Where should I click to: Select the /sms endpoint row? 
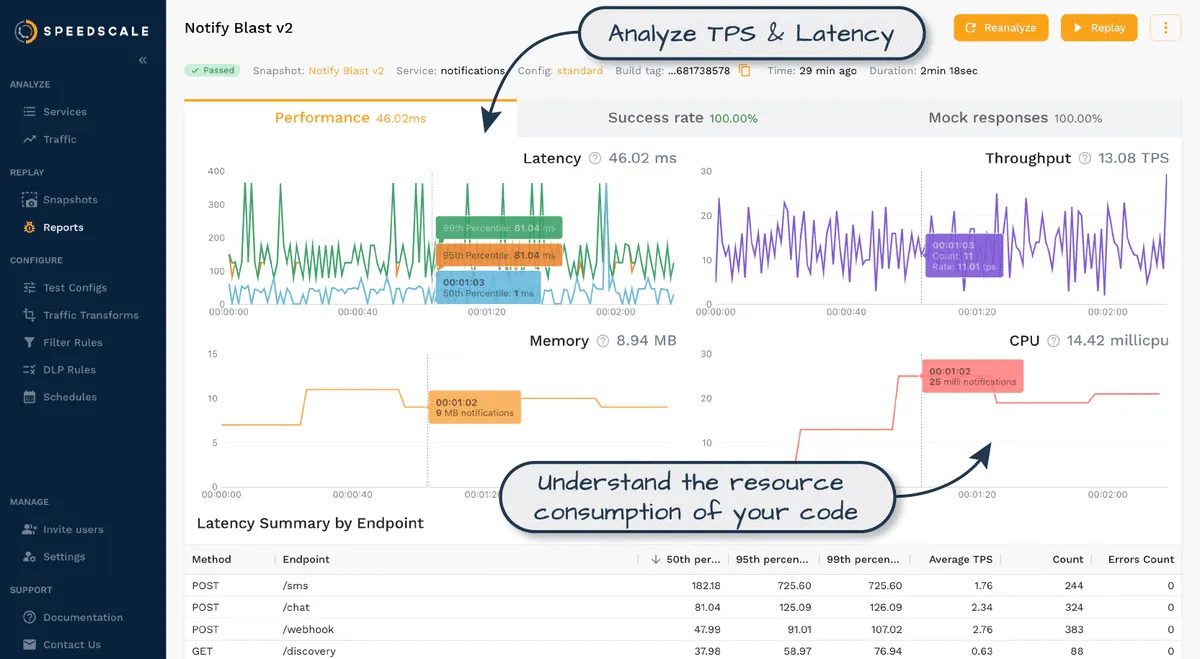point(297,585)
